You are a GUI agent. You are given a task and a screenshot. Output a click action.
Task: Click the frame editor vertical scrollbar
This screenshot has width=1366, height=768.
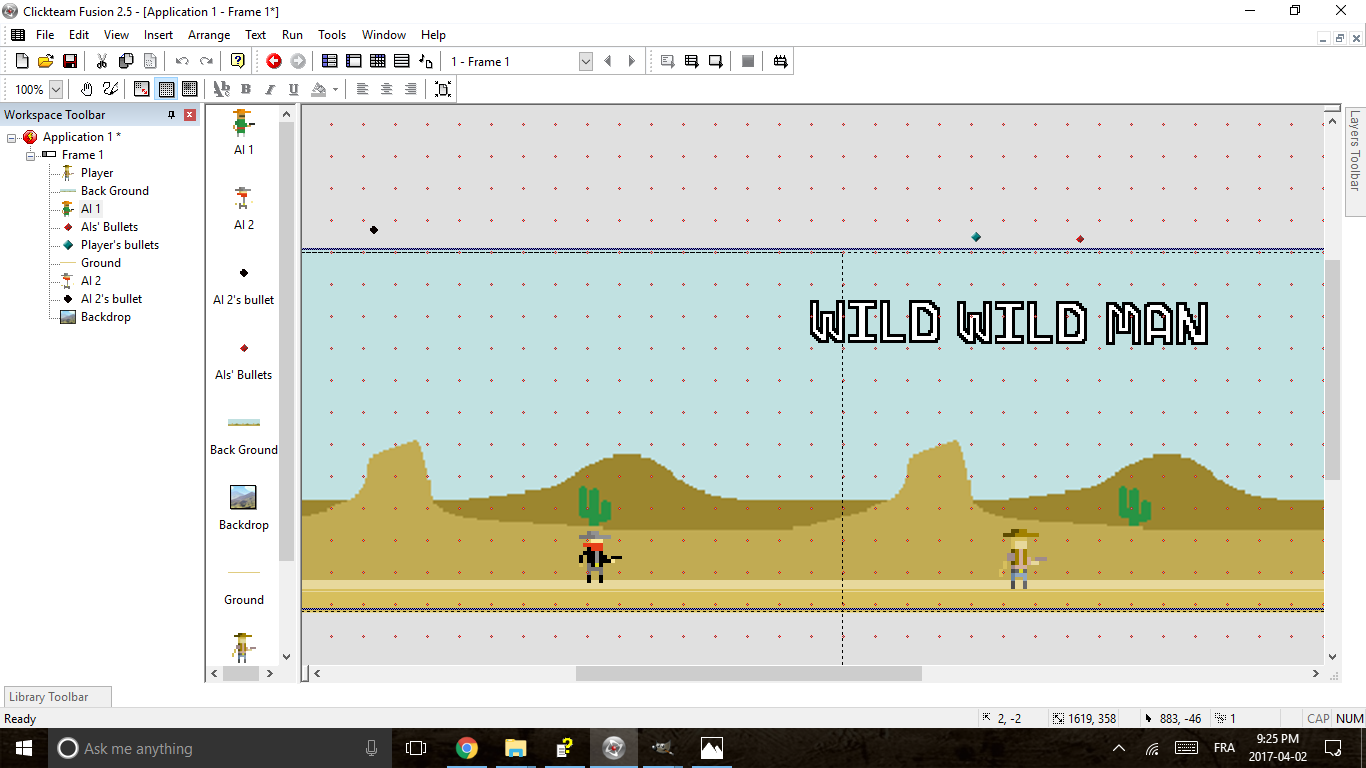(1331, 370)
